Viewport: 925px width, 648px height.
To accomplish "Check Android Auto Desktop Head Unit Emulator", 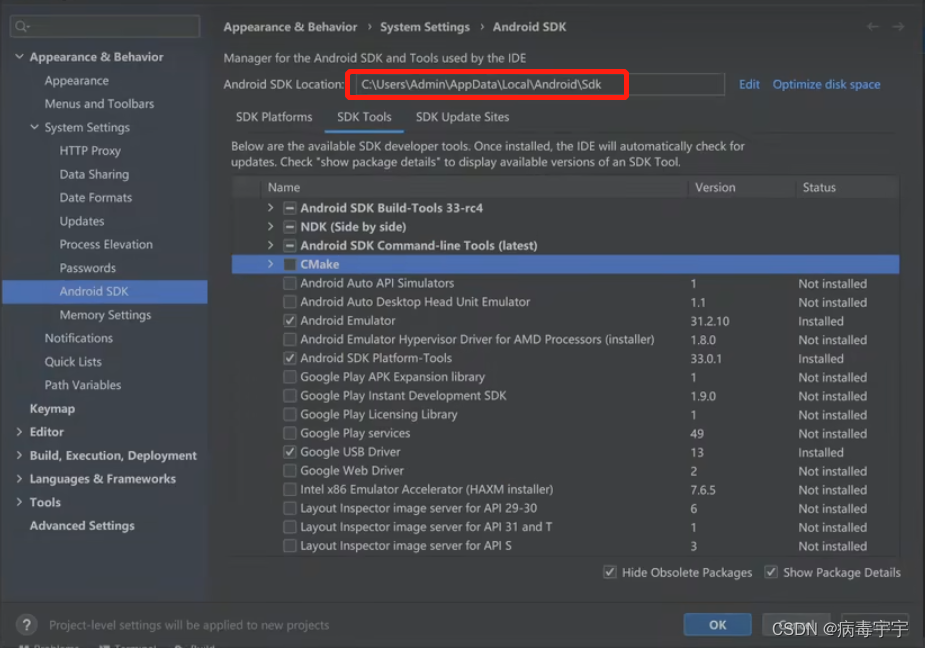I will click(x=290, y=302).
